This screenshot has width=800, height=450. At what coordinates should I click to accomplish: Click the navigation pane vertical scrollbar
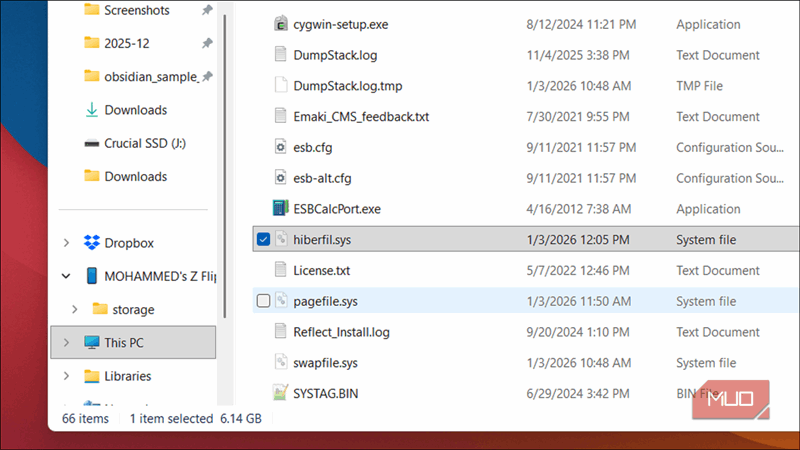pos(226,150)
